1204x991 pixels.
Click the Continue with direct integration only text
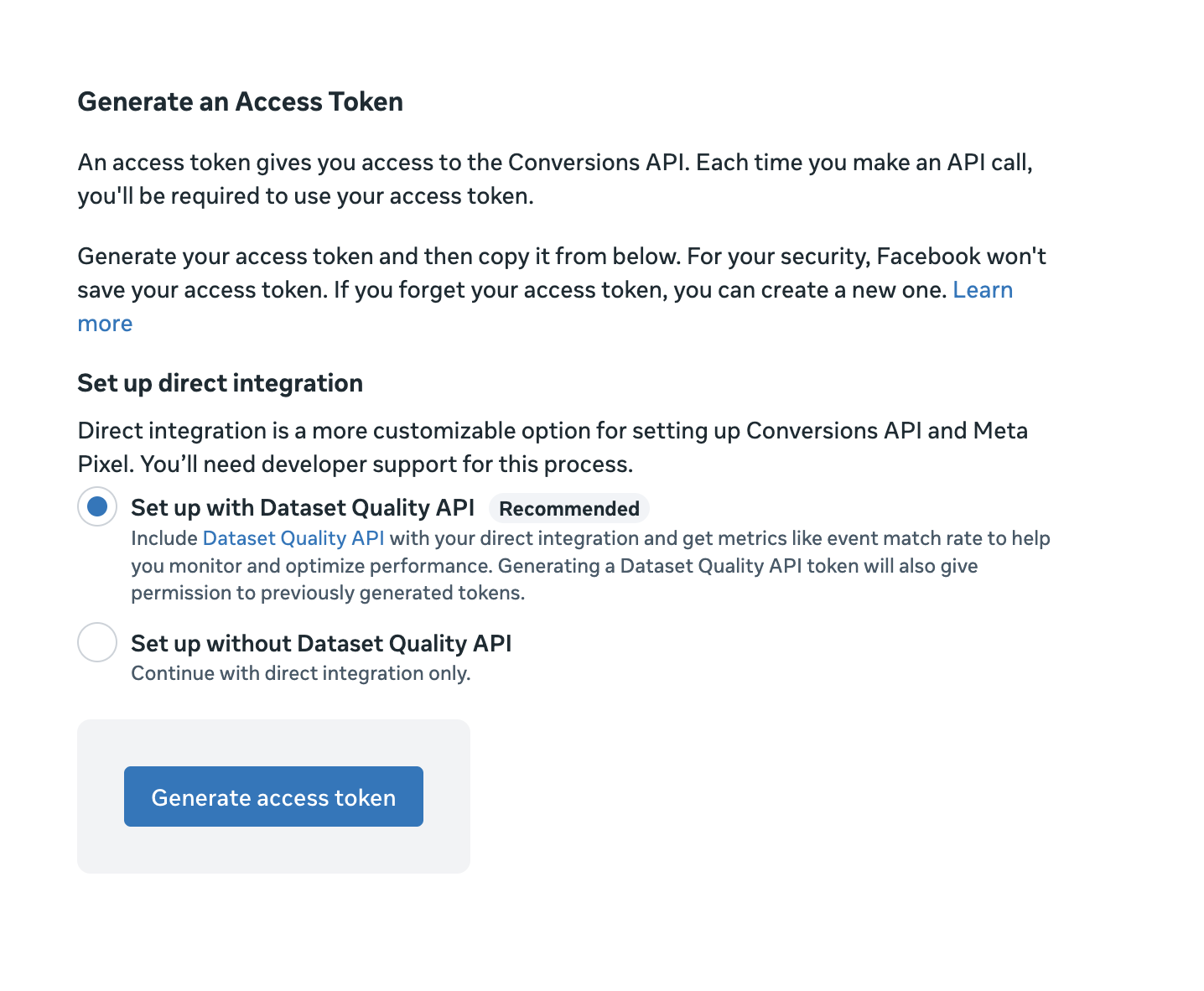(x=301, y=673)
